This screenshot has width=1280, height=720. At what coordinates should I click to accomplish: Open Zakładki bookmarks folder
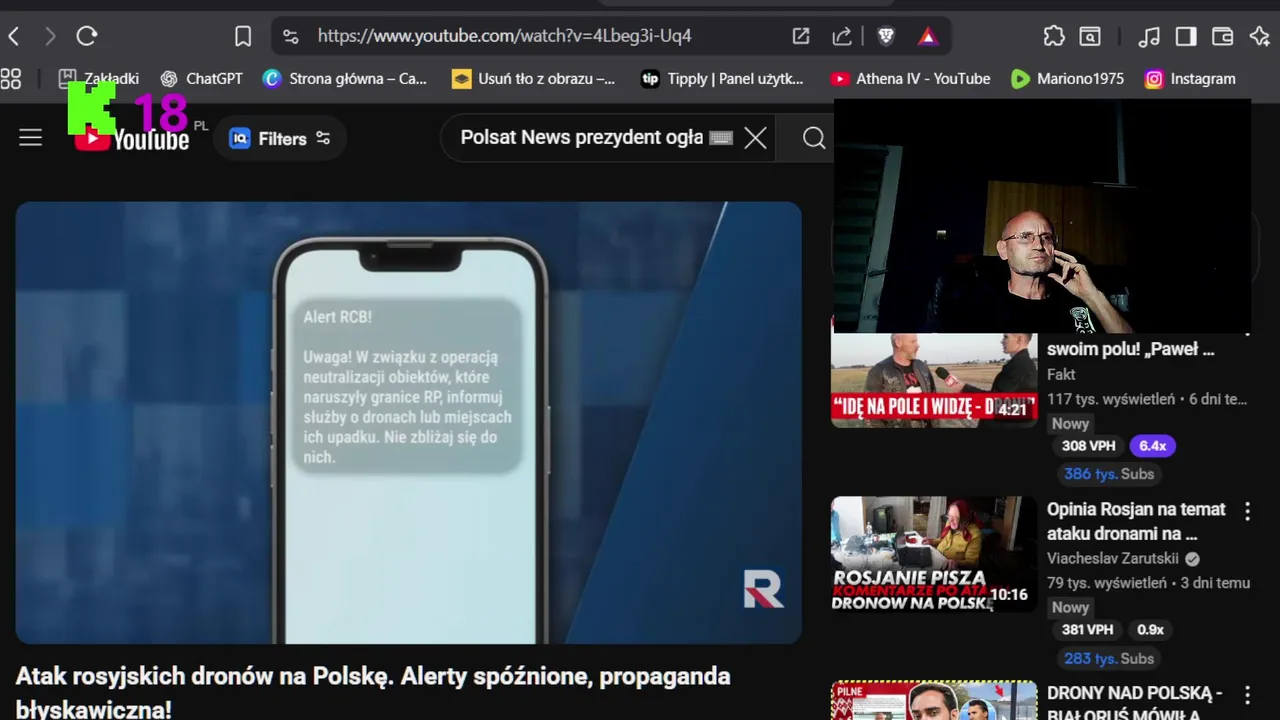(x=98, y=79)
